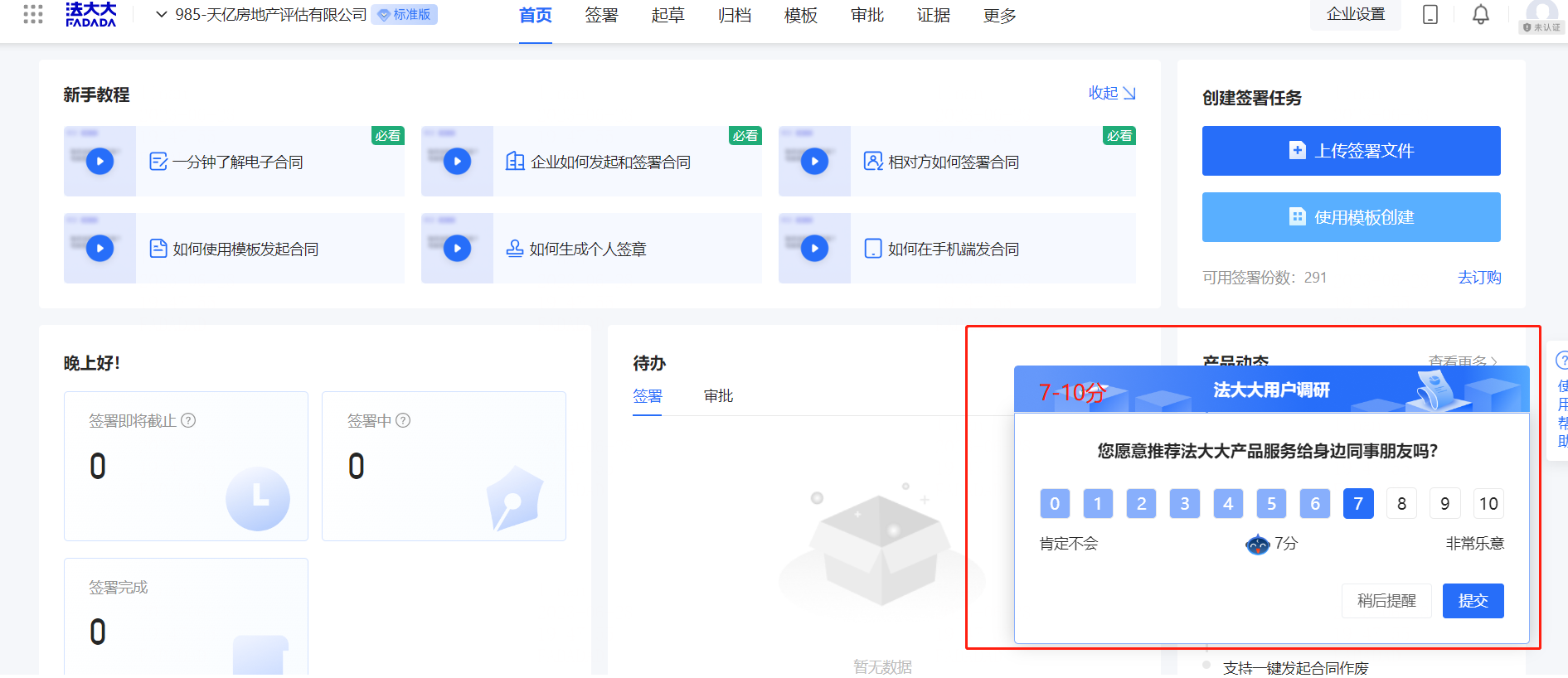Image resolution: width=1568 pixels, height=678 pixels.
Task: Select score 10 in the survey
Action: [x=1488, y=503]
